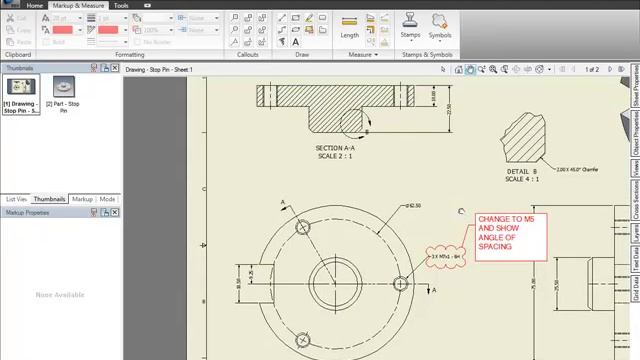Viewport: 640px width, 360px height.
Task: Open the Stamps button
Action: pos(410,27)
